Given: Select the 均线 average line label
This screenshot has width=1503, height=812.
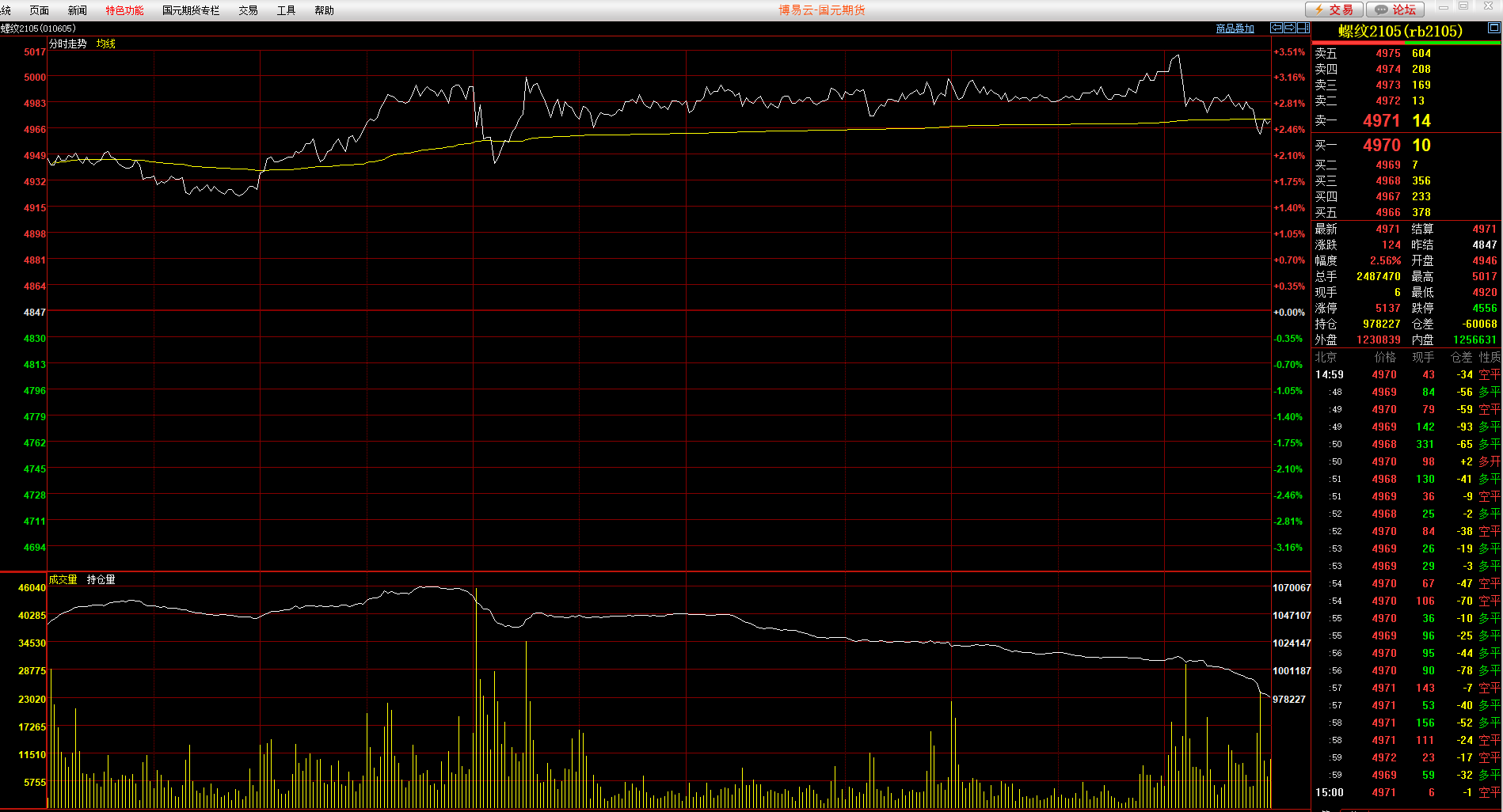Looking at the screenshot, I should point(106,44).
